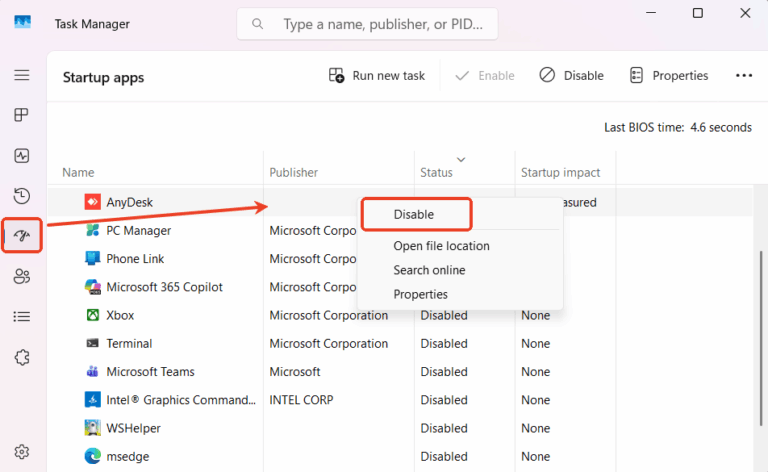Click None impact in the msedge row
The width and height of the screenshot is (768, 472).
(535, 456)
